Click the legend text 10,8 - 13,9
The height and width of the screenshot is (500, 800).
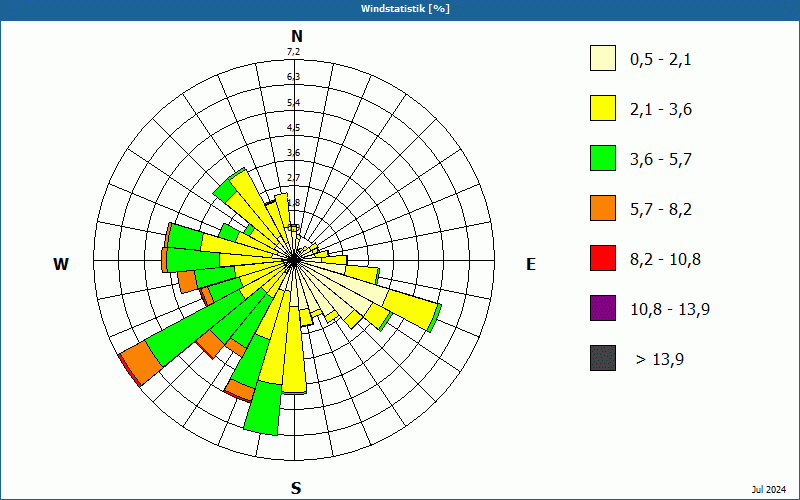coord(670,310)
